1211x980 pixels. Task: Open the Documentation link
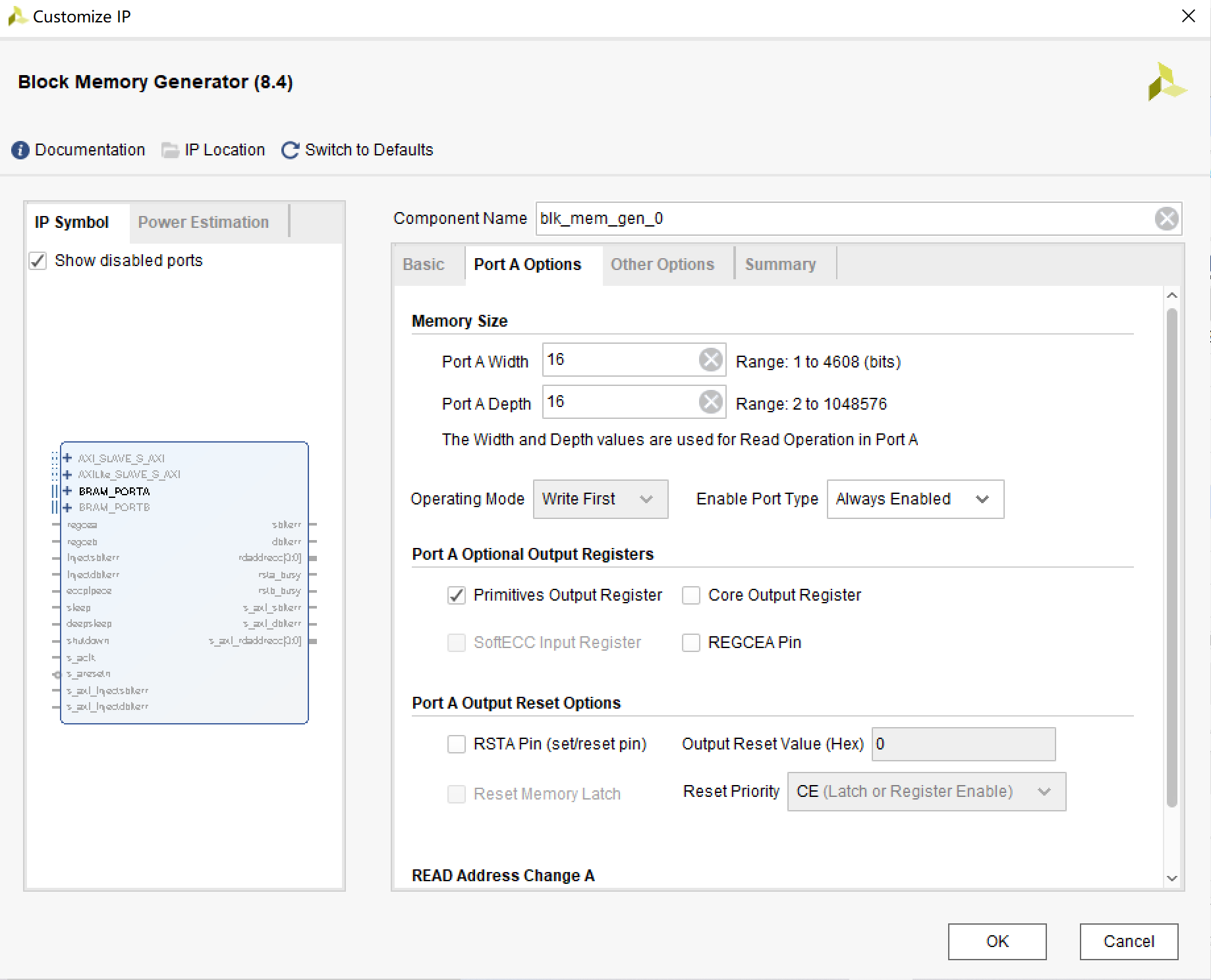[x=90, y=150]
